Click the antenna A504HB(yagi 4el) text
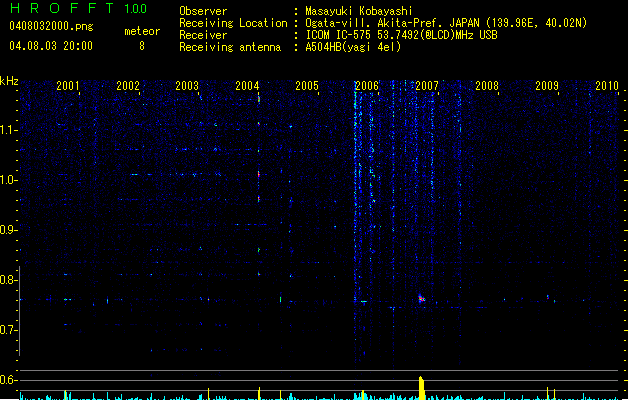Image resolution: width=629 pixels, height=400 pixels. pyautogui.click(x=353, y=47)
